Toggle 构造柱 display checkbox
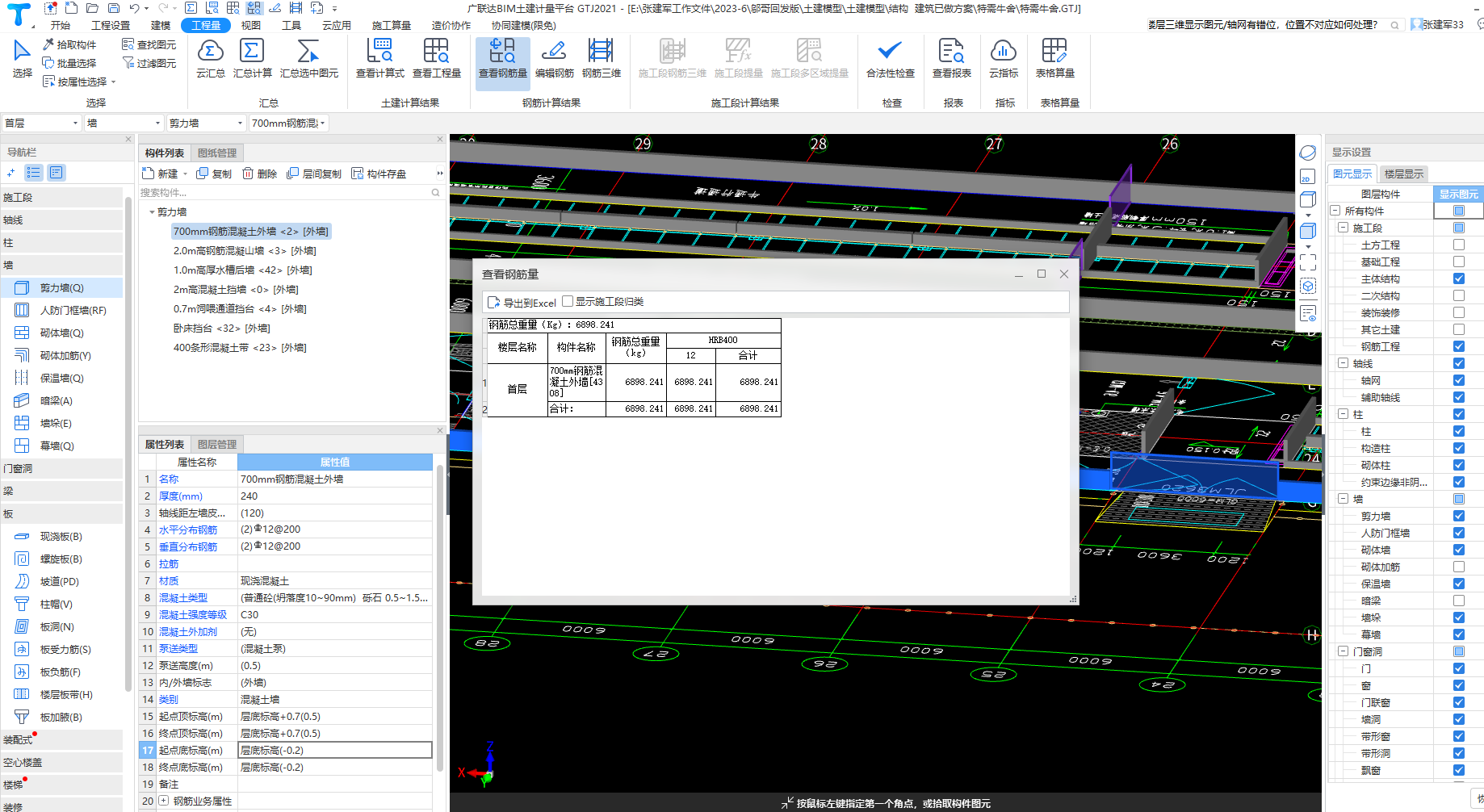The image size is (1484, 812). (1458, 448)
